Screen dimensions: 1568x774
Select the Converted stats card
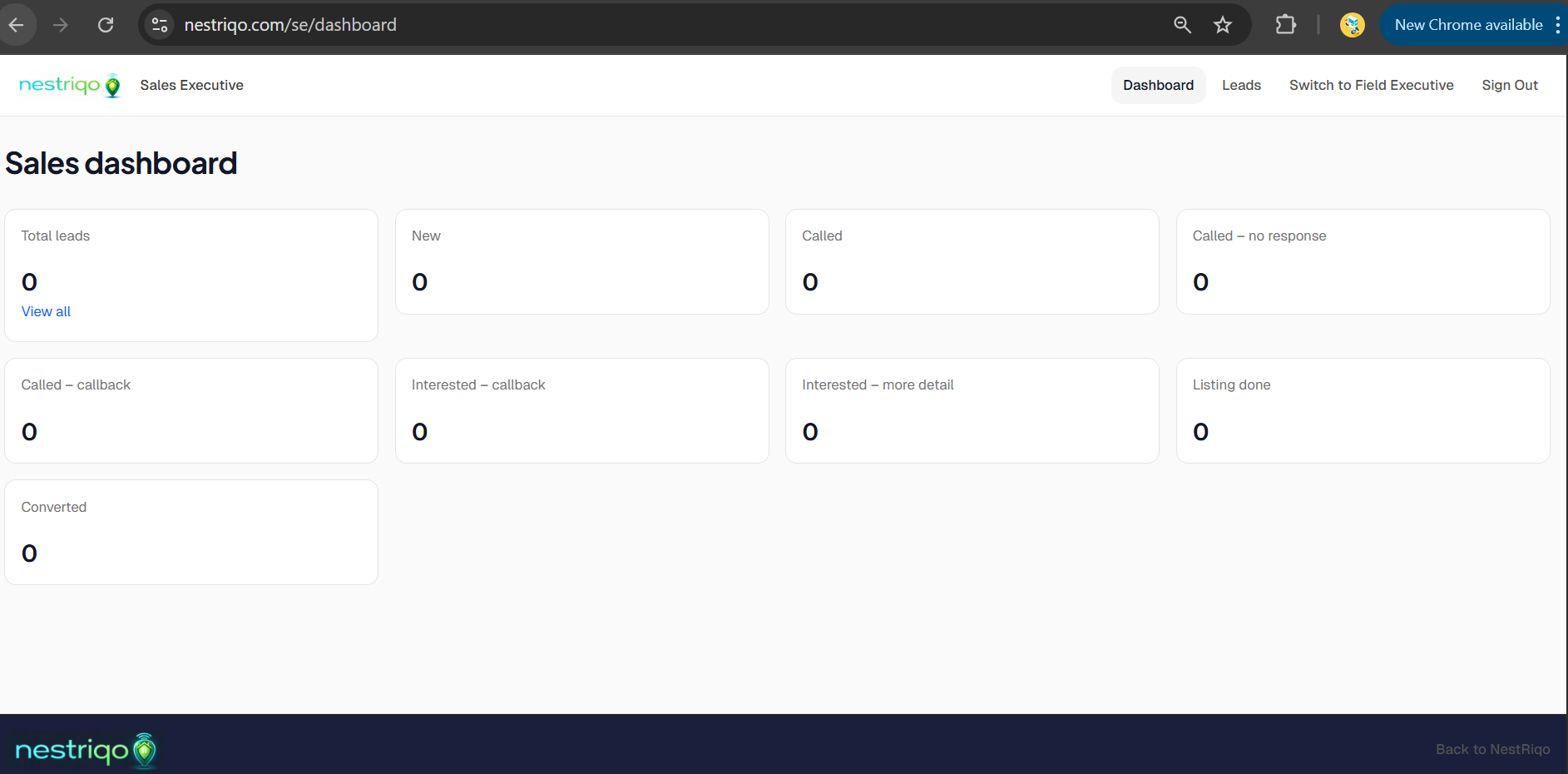click(191, 532)
